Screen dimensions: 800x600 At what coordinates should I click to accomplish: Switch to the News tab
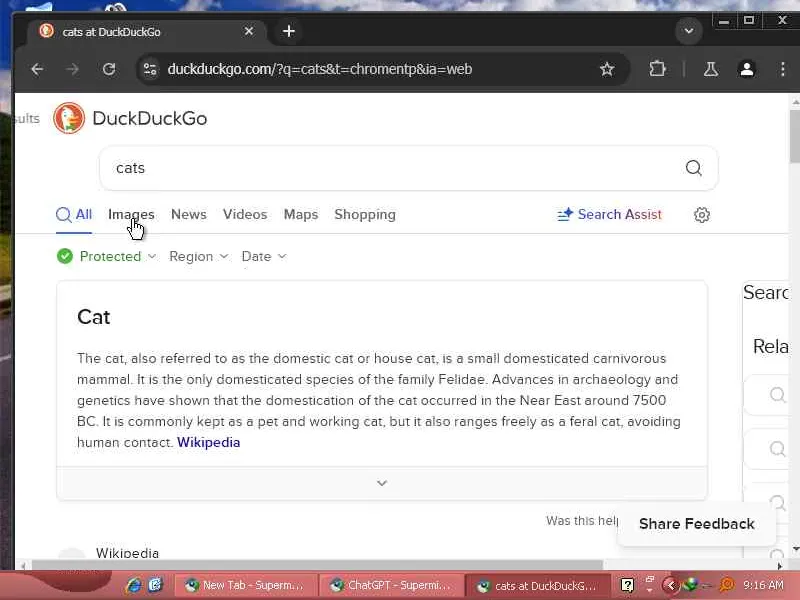click(189, 214)
